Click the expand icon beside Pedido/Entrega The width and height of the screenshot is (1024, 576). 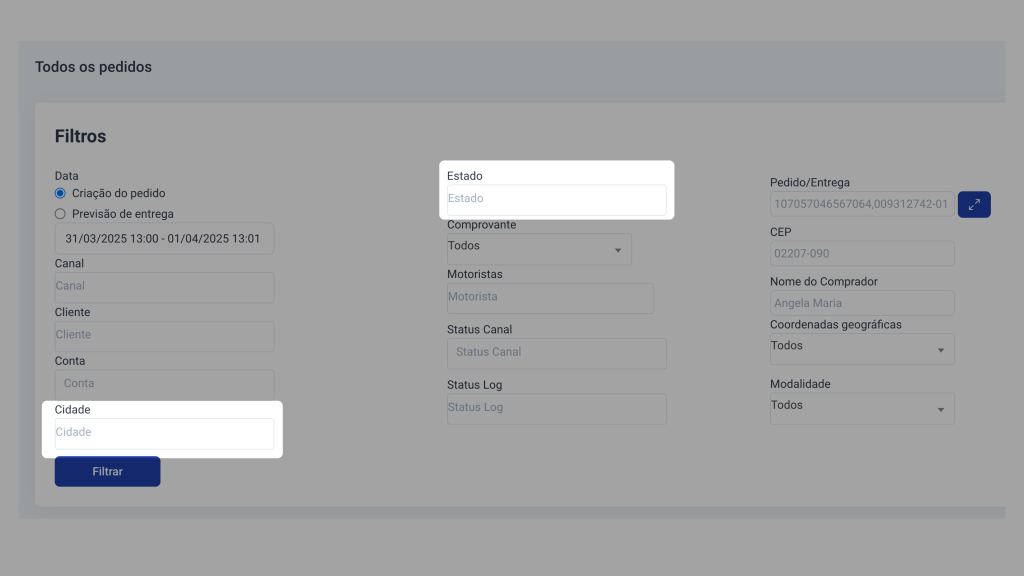tap(974, 204)
